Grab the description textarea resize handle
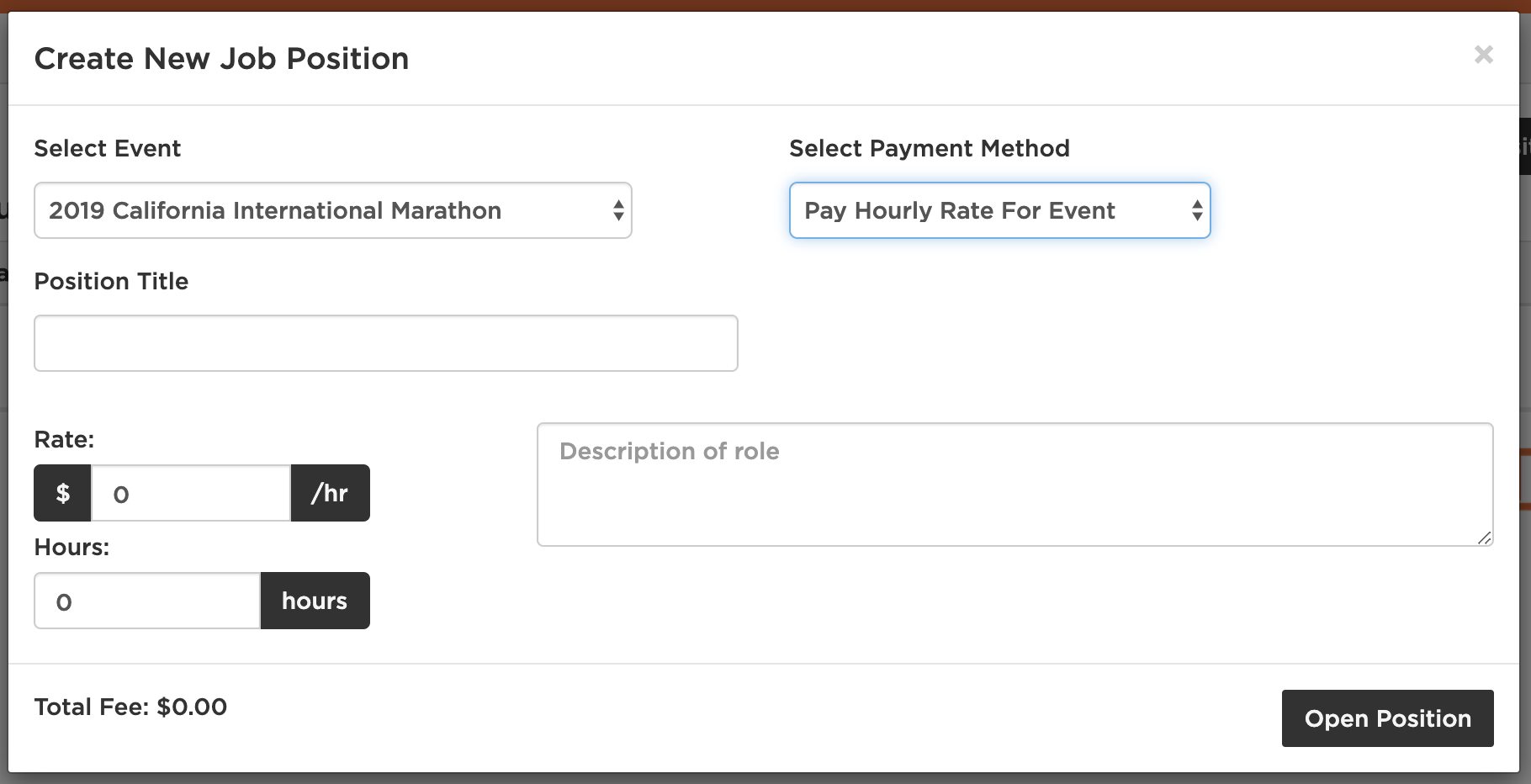This screenshot has height=784, width=1531. coord(1485,538)
